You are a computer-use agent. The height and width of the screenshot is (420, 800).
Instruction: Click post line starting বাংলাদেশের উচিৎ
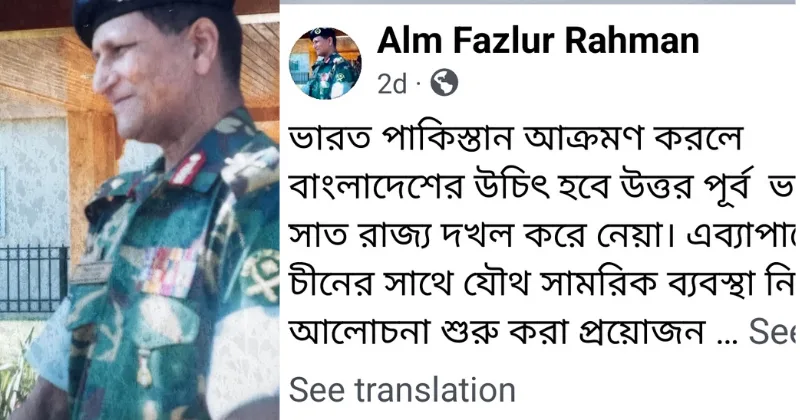(x=542, y=187)
